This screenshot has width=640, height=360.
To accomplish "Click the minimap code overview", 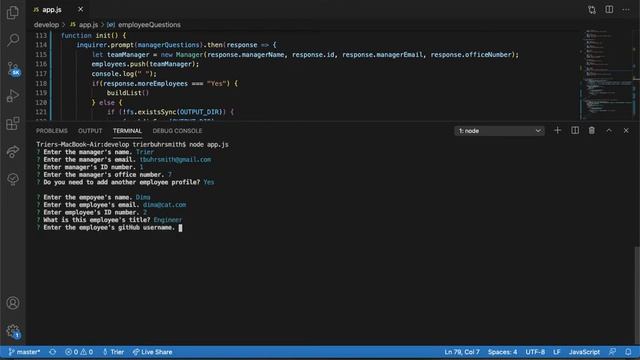I will click(x=607, y=75).
